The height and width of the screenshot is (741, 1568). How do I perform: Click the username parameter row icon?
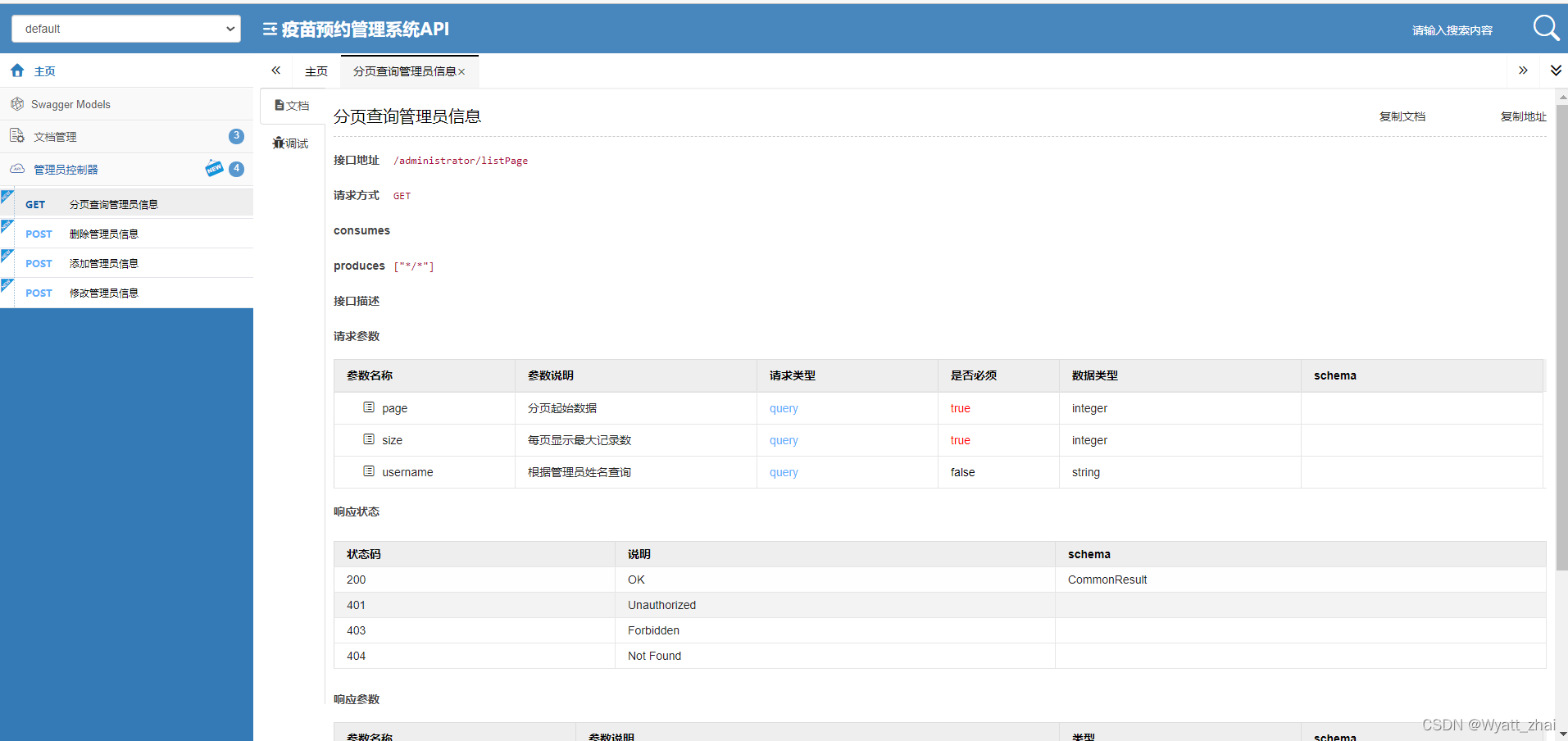[369, 471]
